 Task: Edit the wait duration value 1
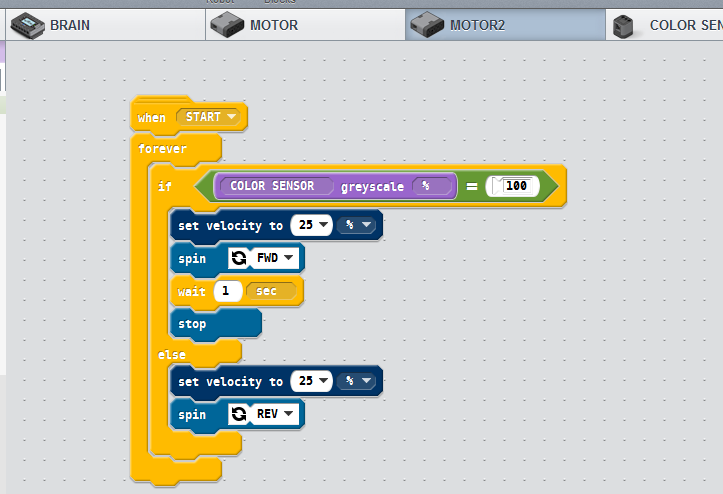coord(228,291)
